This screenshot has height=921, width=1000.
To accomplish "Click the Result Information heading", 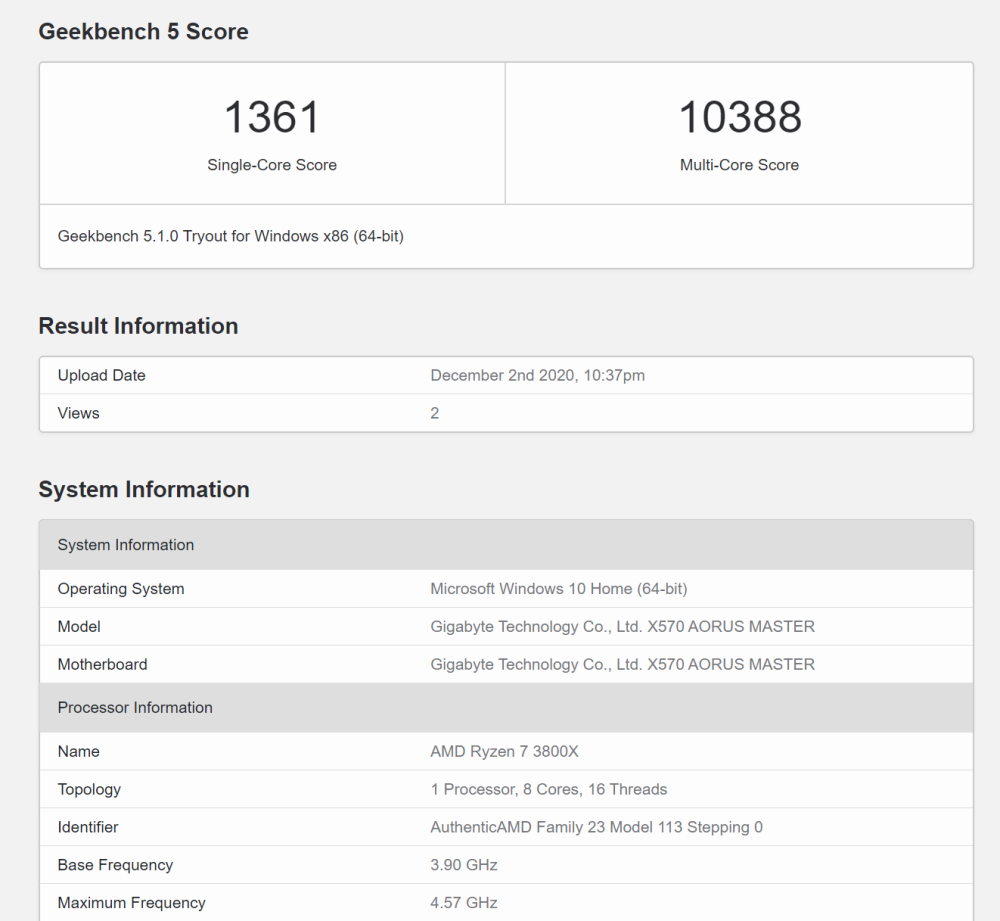I will coord(138,326).
